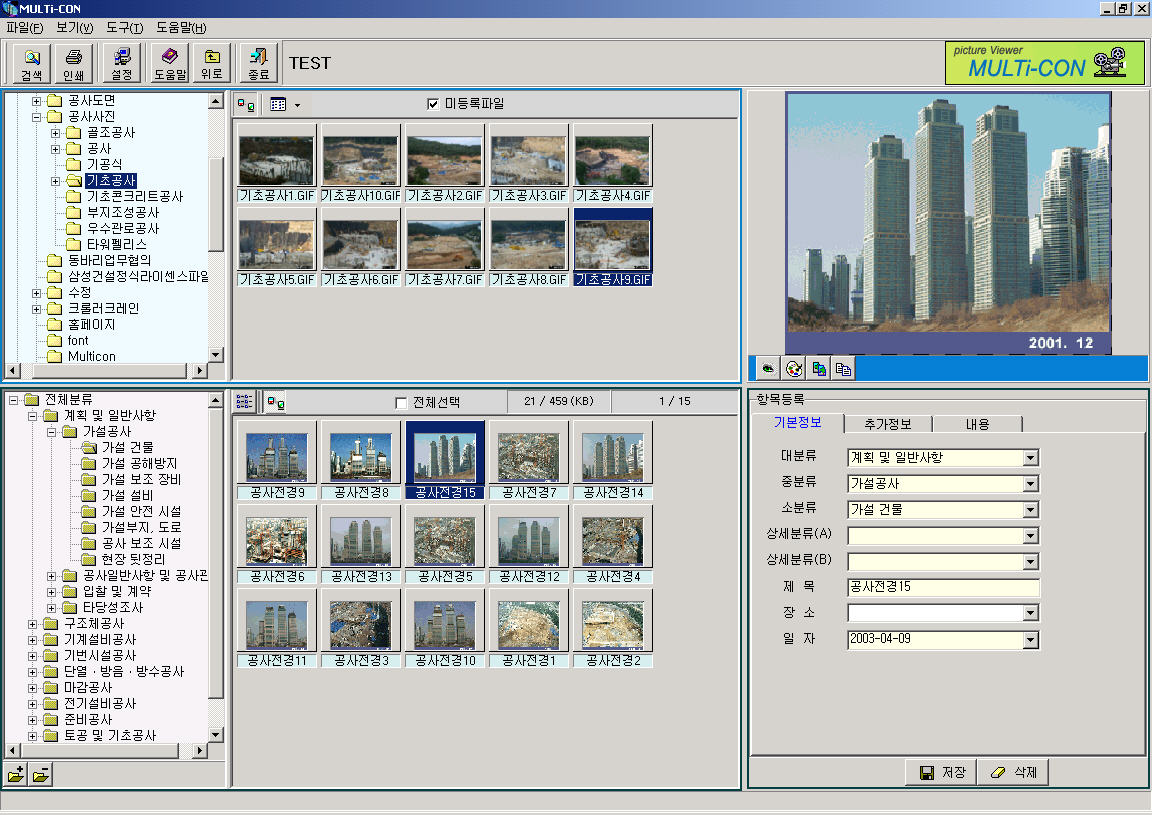The height and width of the screenshot is (815, 1152).
Task: Open 설정 (Settings) from the toolbar
Action: [x=122, y=63]
